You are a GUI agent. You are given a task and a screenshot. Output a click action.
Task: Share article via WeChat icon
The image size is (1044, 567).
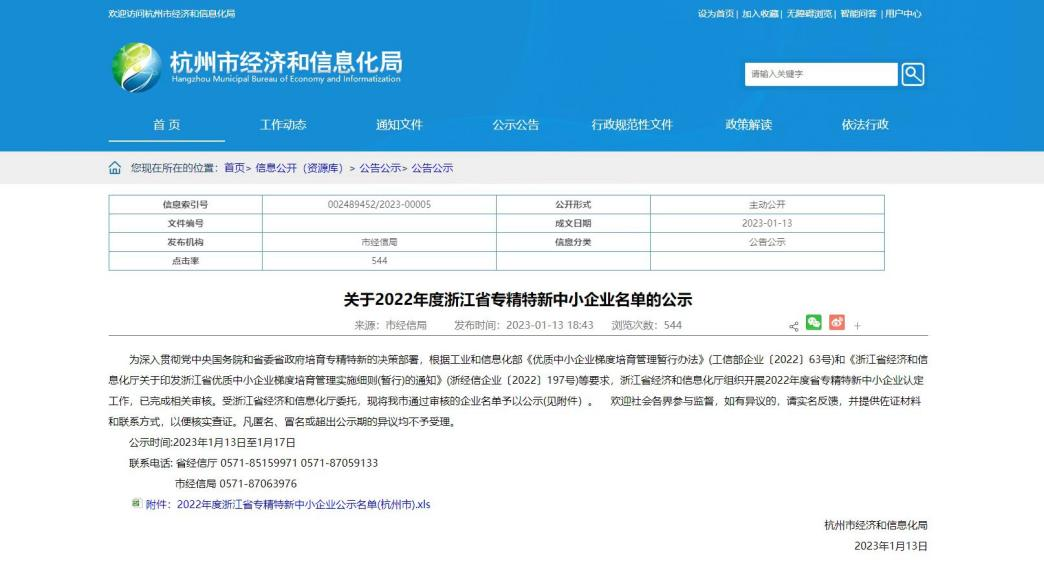(x=814, y=323)
